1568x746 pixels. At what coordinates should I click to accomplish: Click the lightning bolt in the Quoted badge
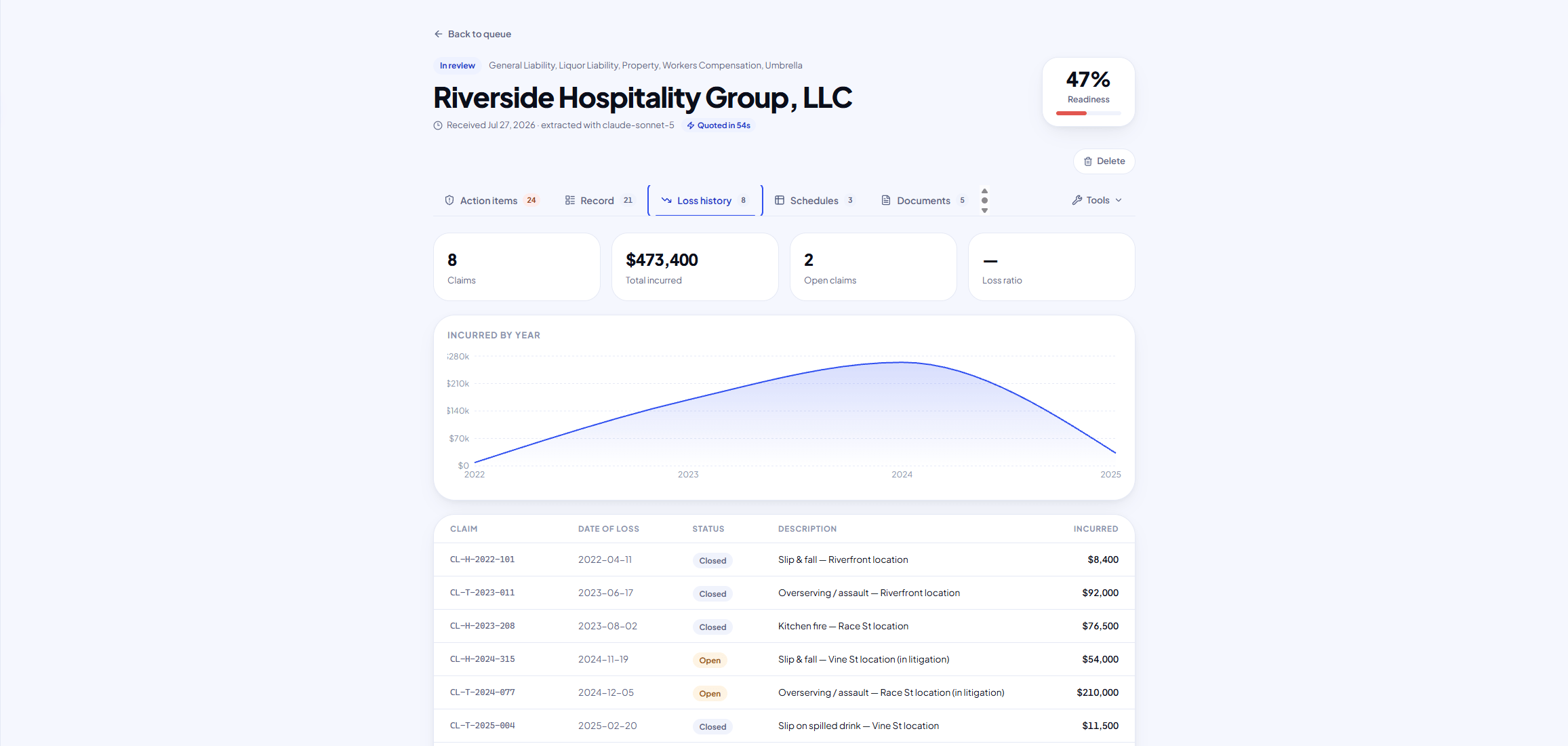coord(691,125)
